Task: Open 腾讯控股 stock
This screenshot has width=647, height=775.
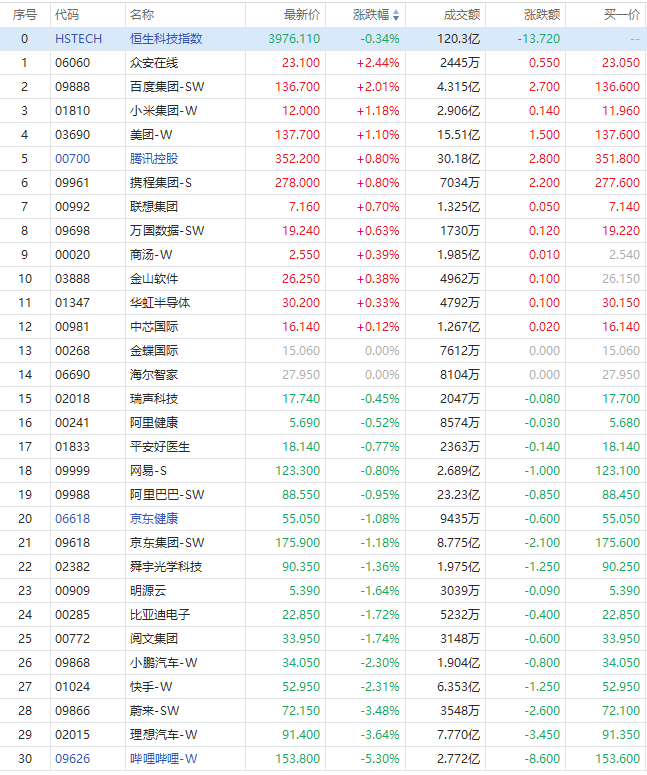Action: click(154, 159)
